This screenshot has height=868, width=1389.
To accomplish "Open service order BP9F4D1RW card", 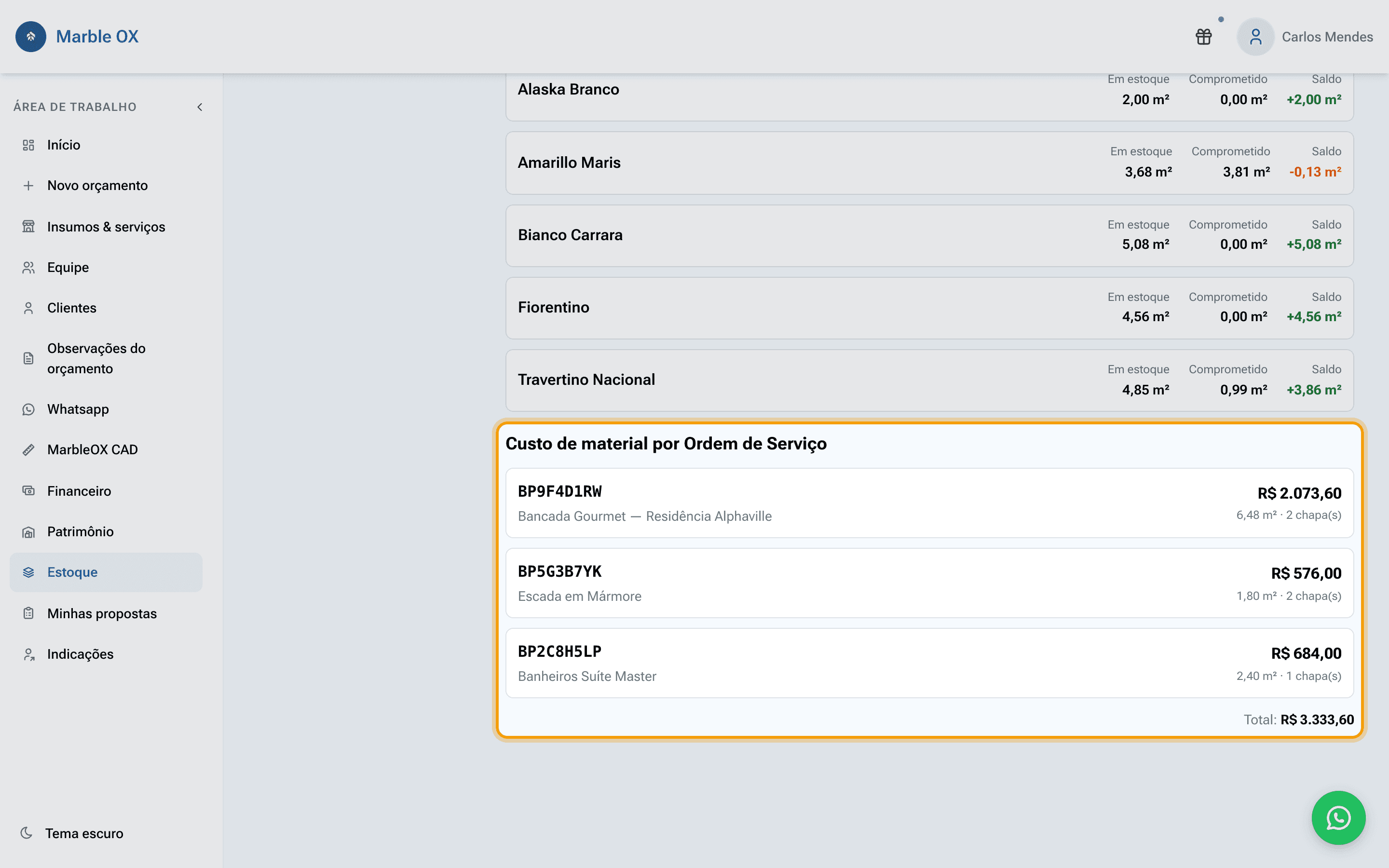I will click(929, 503).
